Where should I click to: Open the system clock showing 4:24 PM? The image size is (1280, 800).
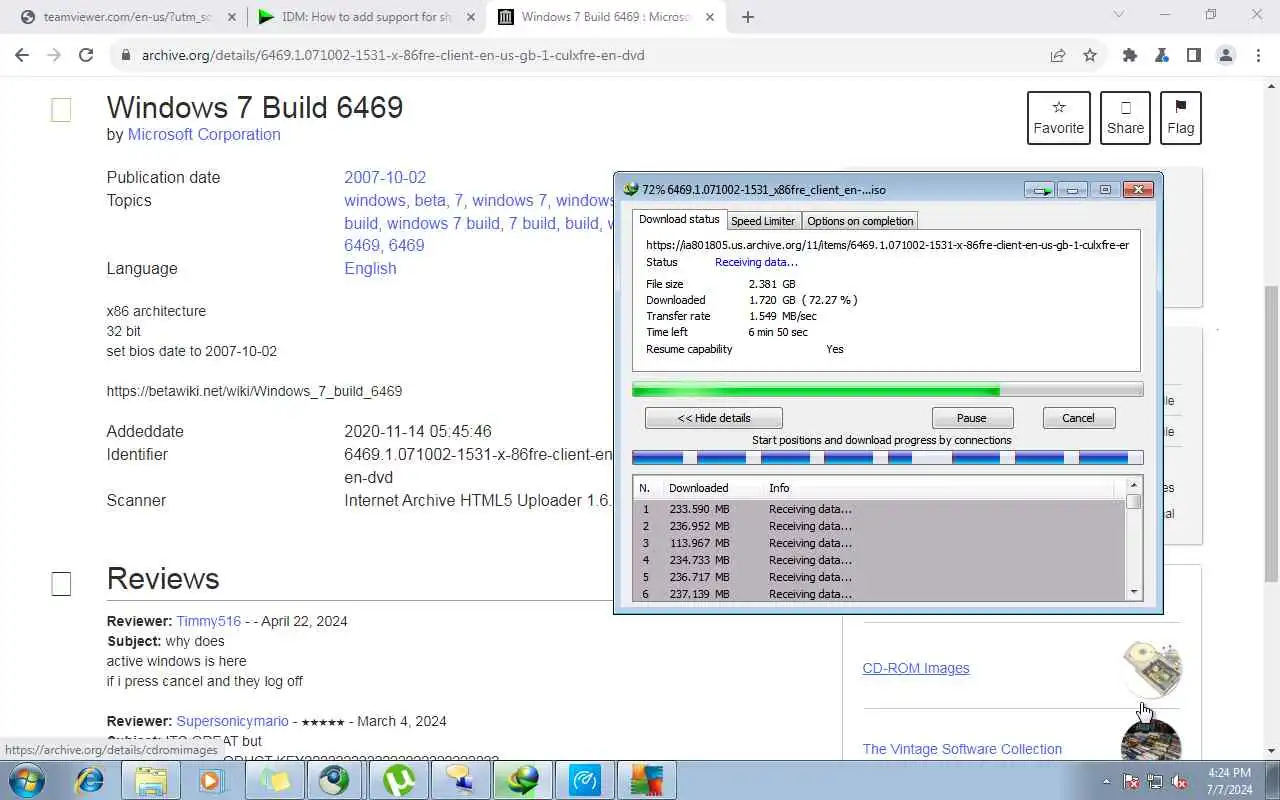(x=1228, y=781)
